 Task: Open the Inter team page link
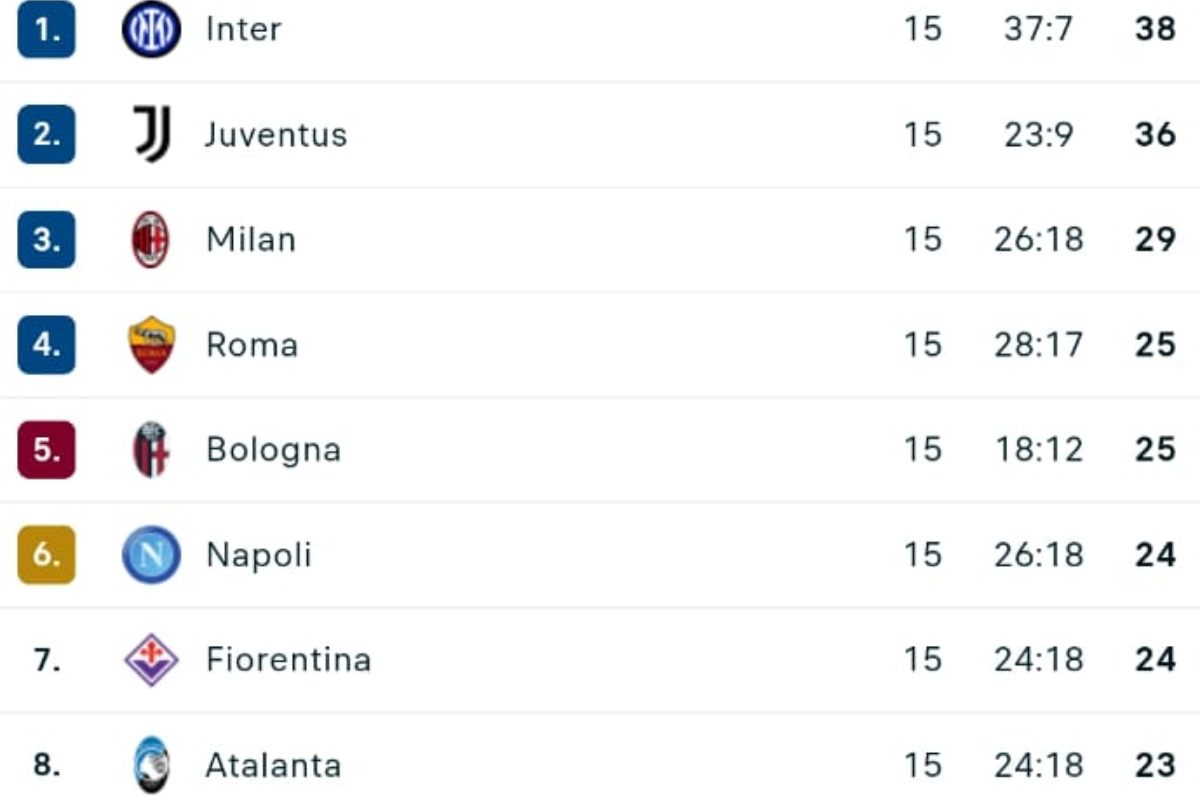click(x=240, y=28)
